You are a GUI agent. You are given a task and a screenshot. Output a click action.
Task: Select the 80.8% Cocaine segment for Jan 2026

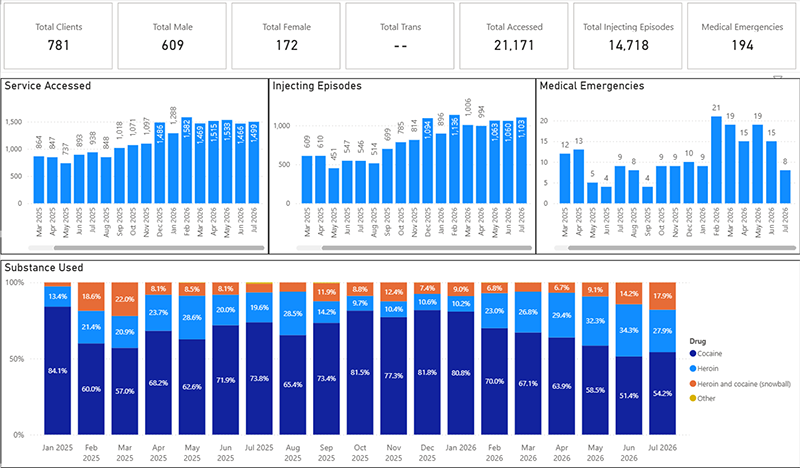click(461, 373)
